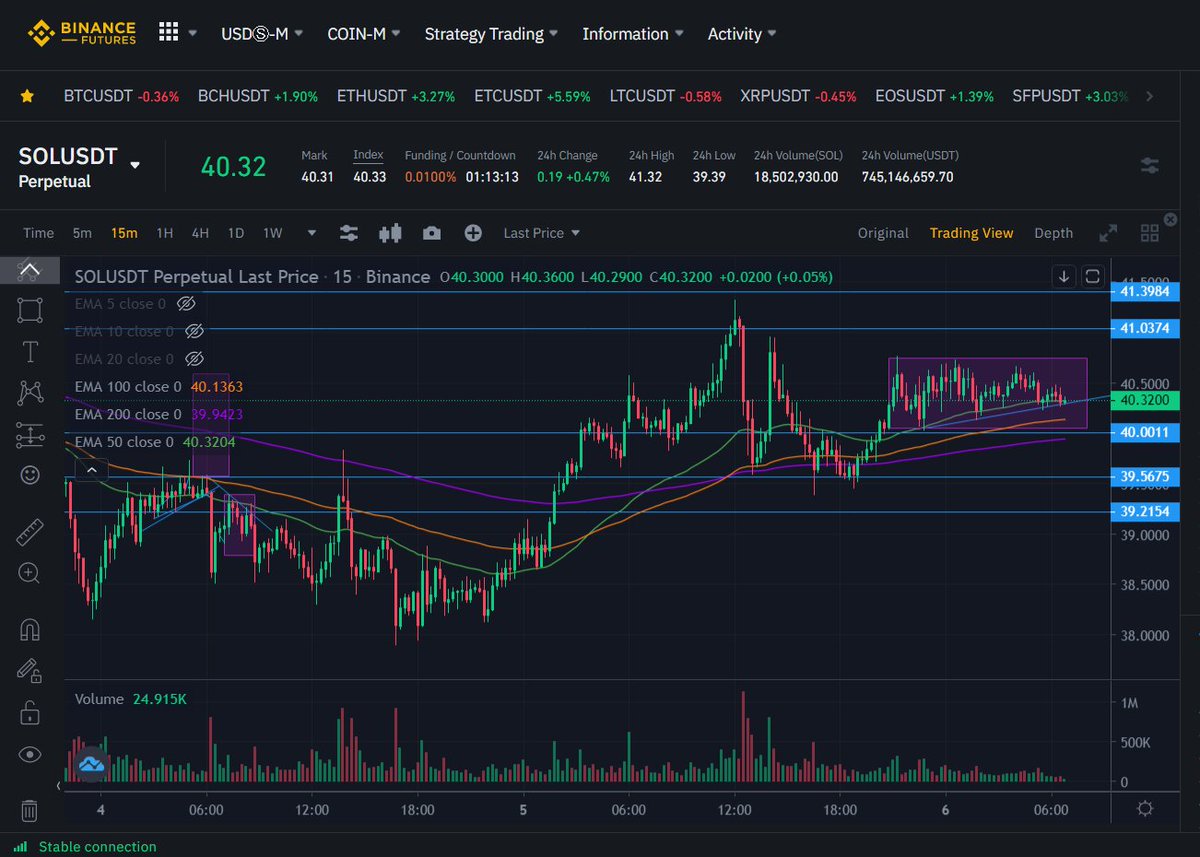Open chart technical indicators settings icon
Screen dimensions: 1200x857
(x=348, y=233)
